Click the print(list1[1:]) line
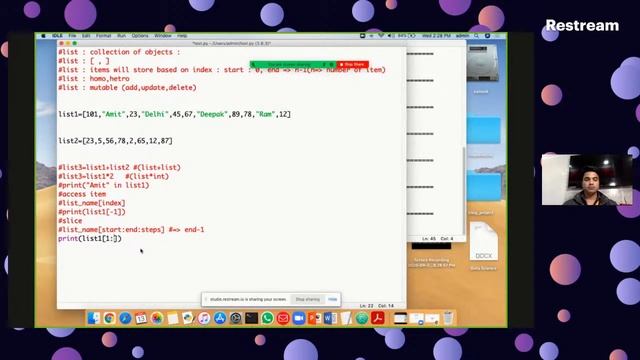The image size is (640, 360). point(90,238)
